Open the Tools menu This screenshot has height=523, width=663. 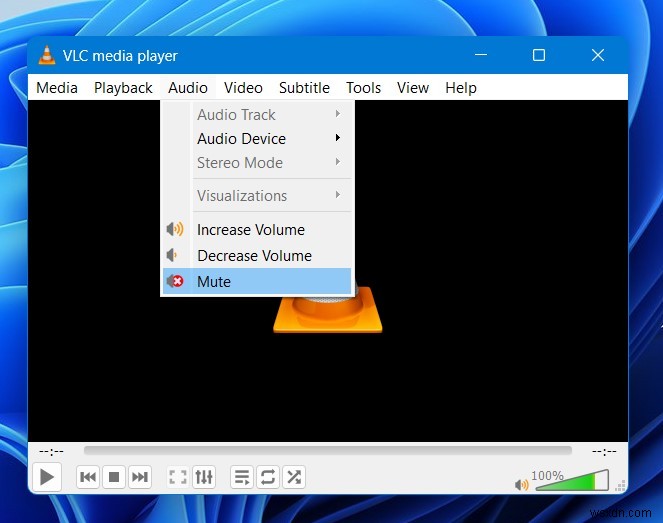click(363, 88)
